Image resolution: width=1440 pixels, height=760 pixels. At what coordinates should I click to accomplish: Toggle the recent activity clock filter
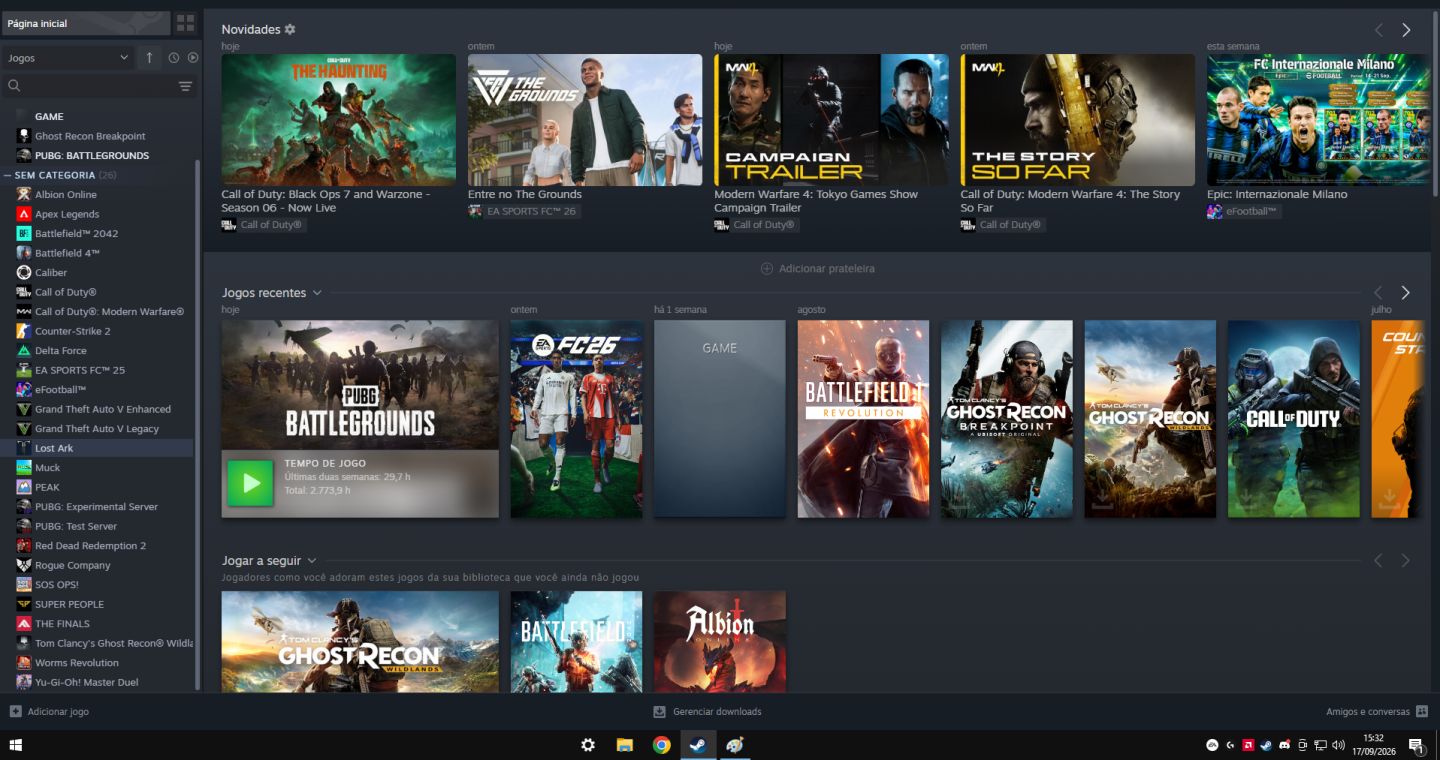[174, 58]
